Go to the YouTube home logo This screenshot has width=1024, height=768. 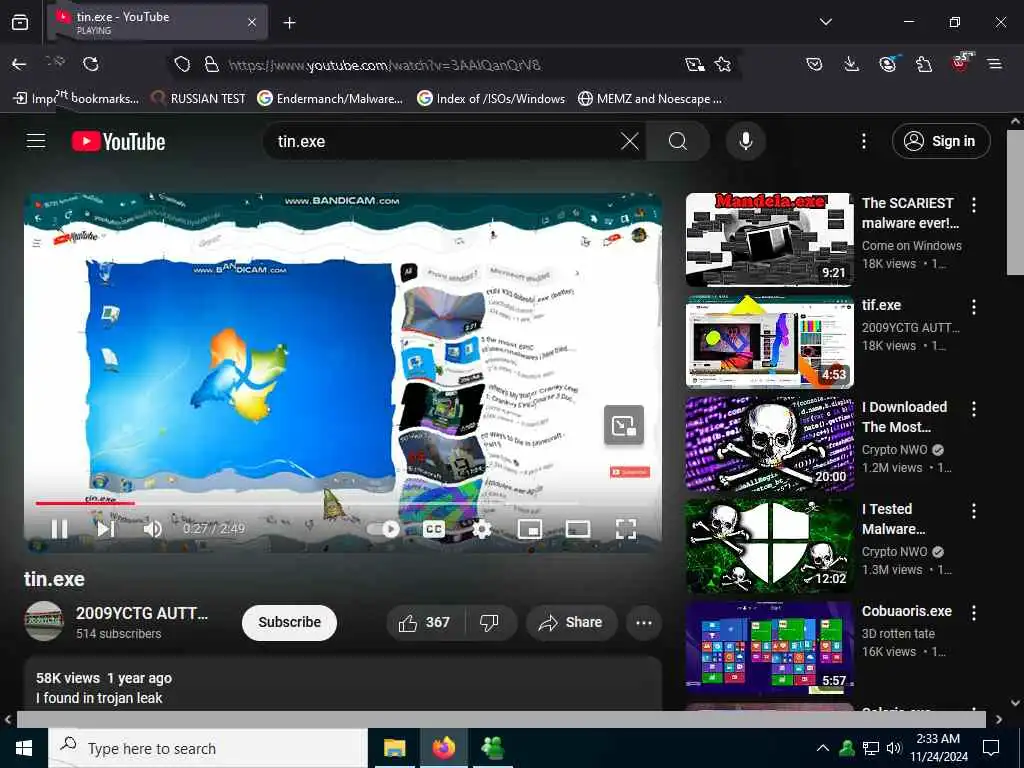coord(118,141)
